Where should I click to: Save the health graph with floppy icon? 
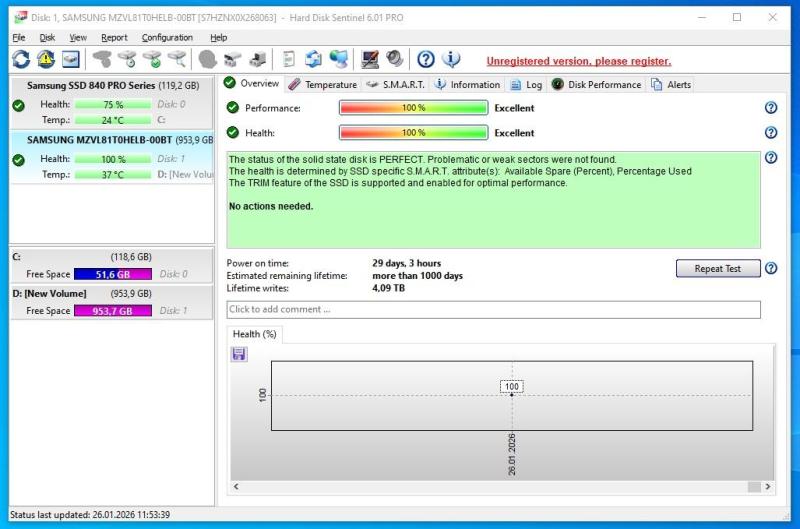tap(239, 354)
